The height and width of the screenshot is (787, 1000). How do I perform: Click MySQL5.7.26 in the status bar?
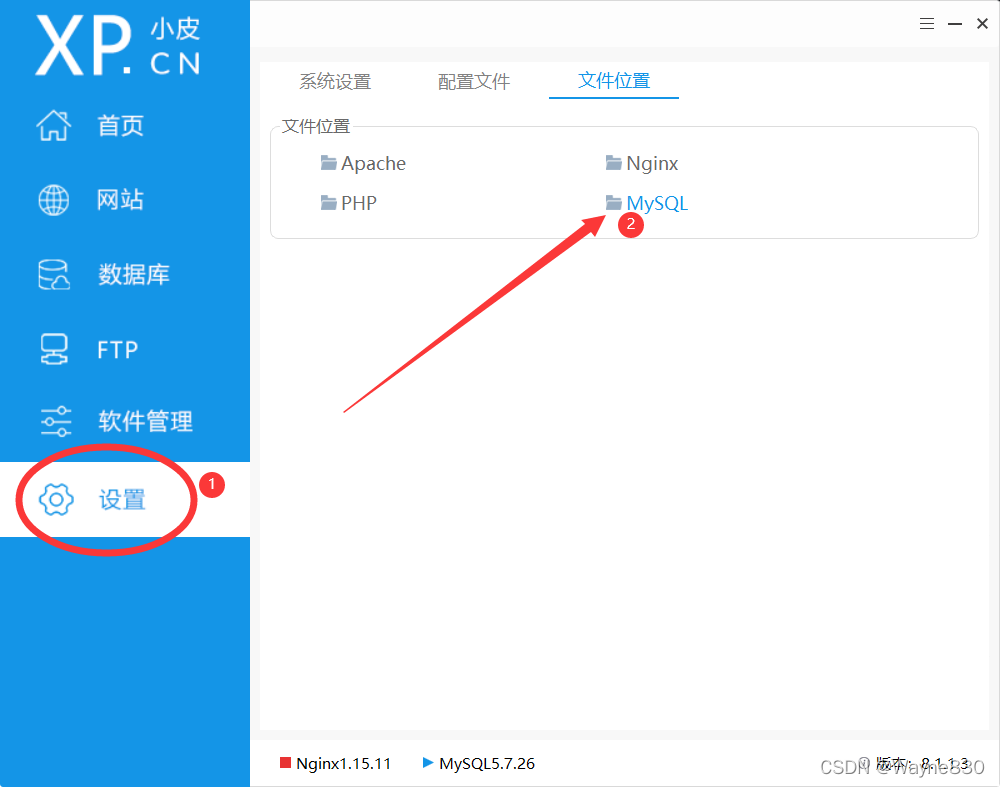487,763
